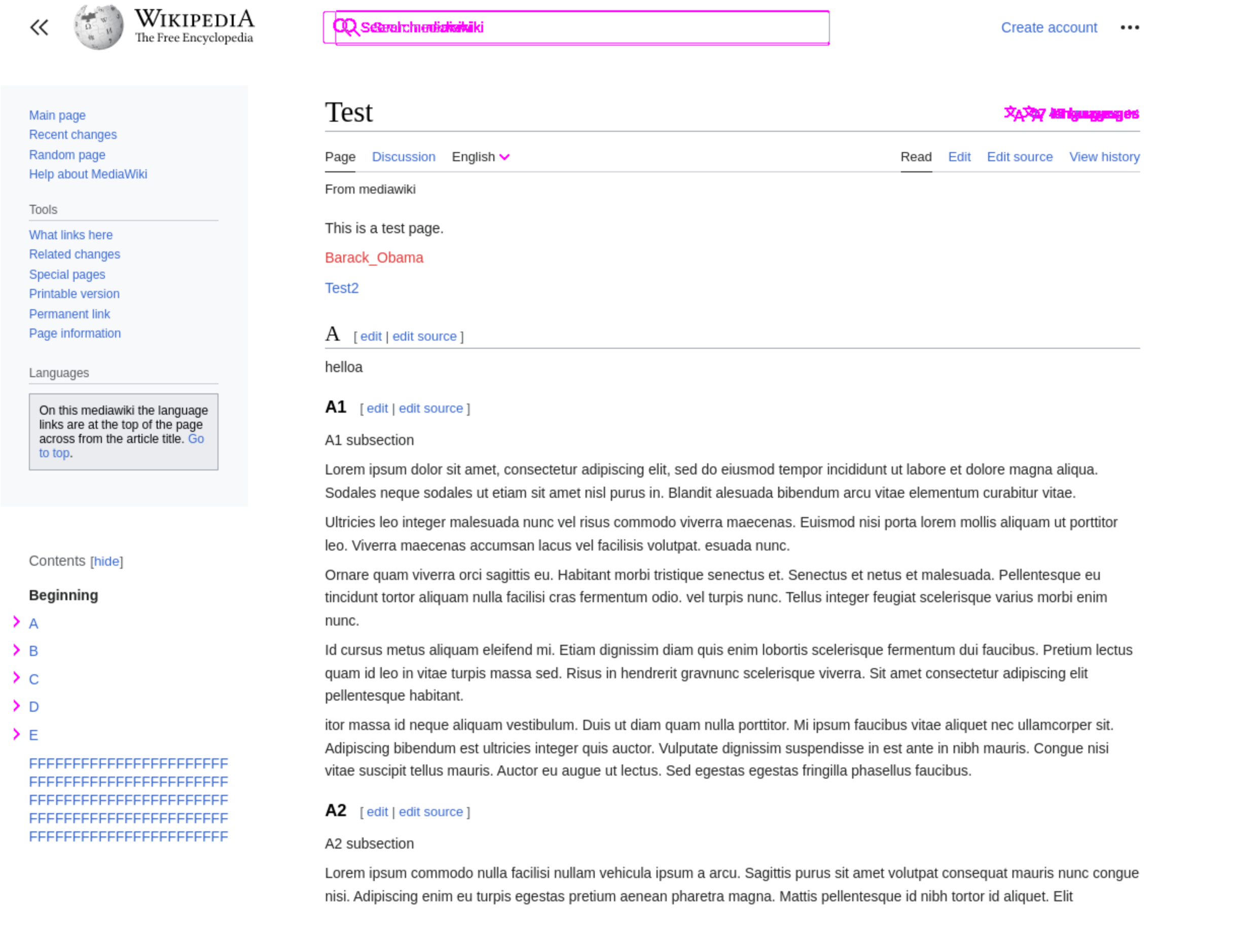Jump to Beginning in contents
Viewport: 1233px width, 952px height.
63,595
